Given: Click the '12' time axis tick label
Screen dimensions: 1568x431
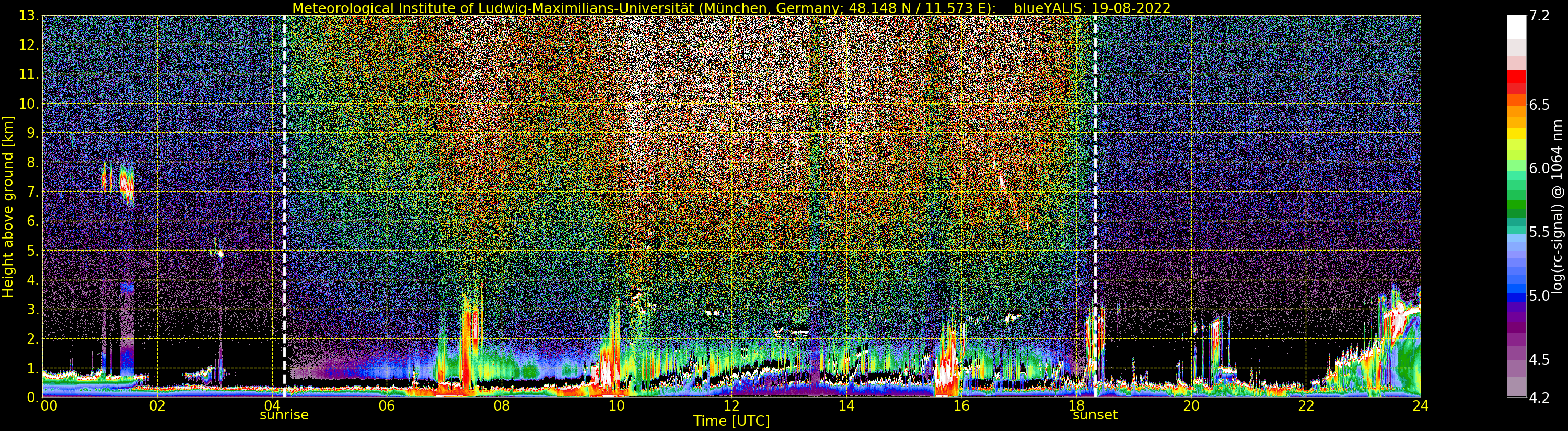Looking at the screenshot, I should coord(731,405).
